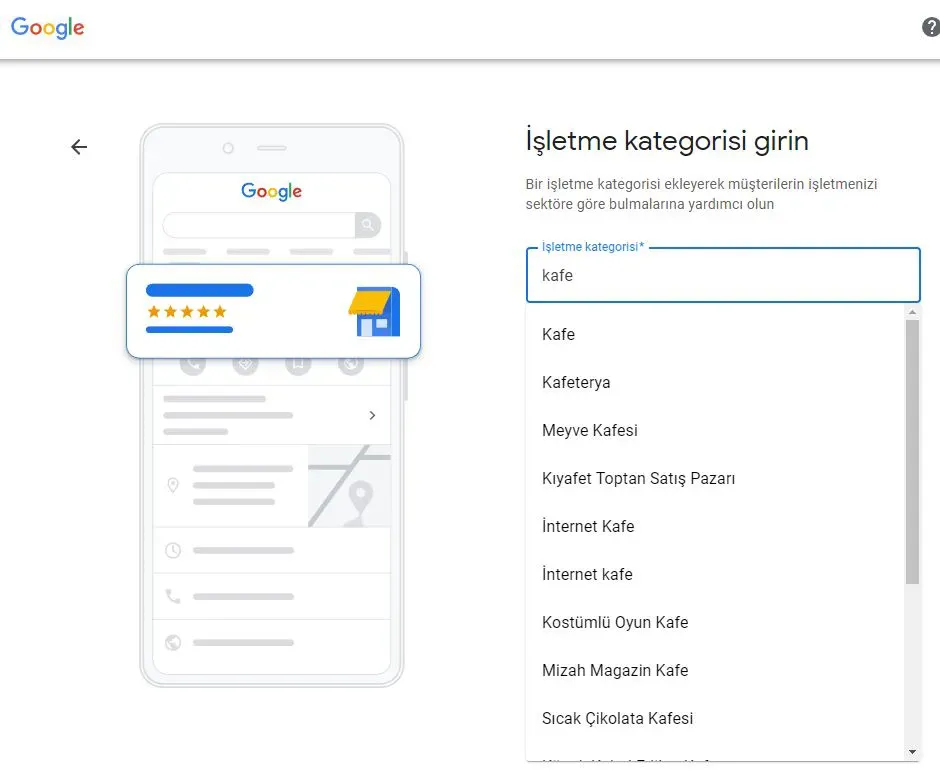Click the globe icon in phone illustration
The width and height of the screenshot is (940, 773).
(x=173, y=642)
